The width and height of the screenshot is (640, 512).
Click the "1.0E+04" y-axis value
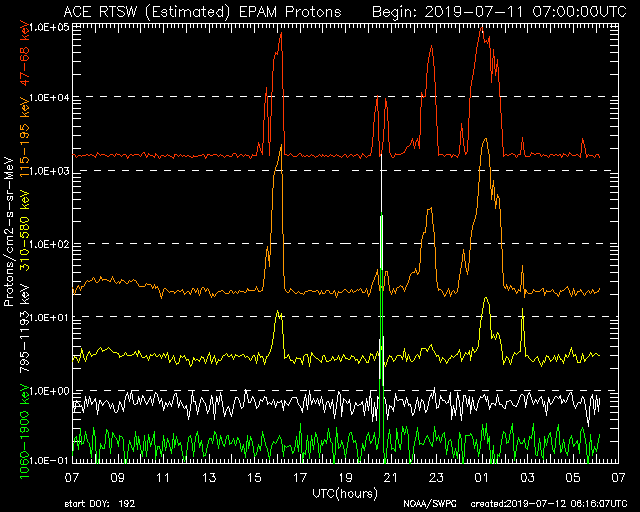[50, 98]
